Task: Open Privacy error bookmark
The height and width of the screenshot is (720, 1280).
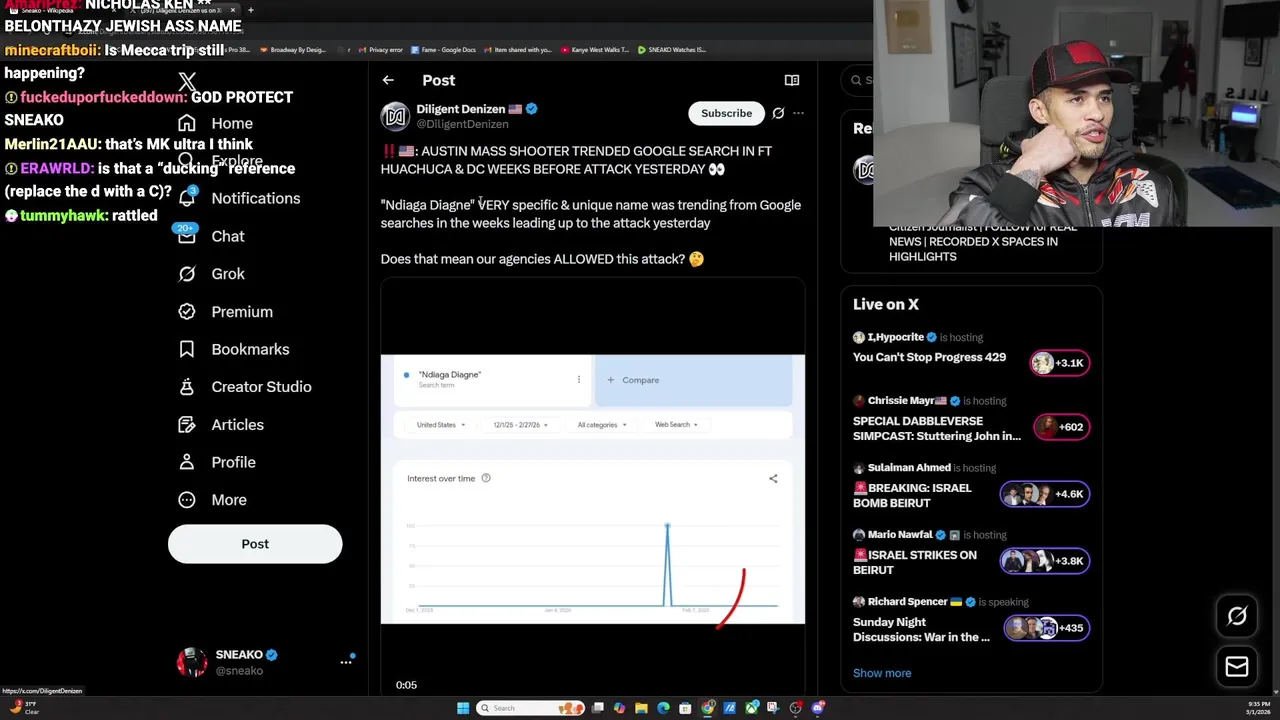Action: coord(380,49)
